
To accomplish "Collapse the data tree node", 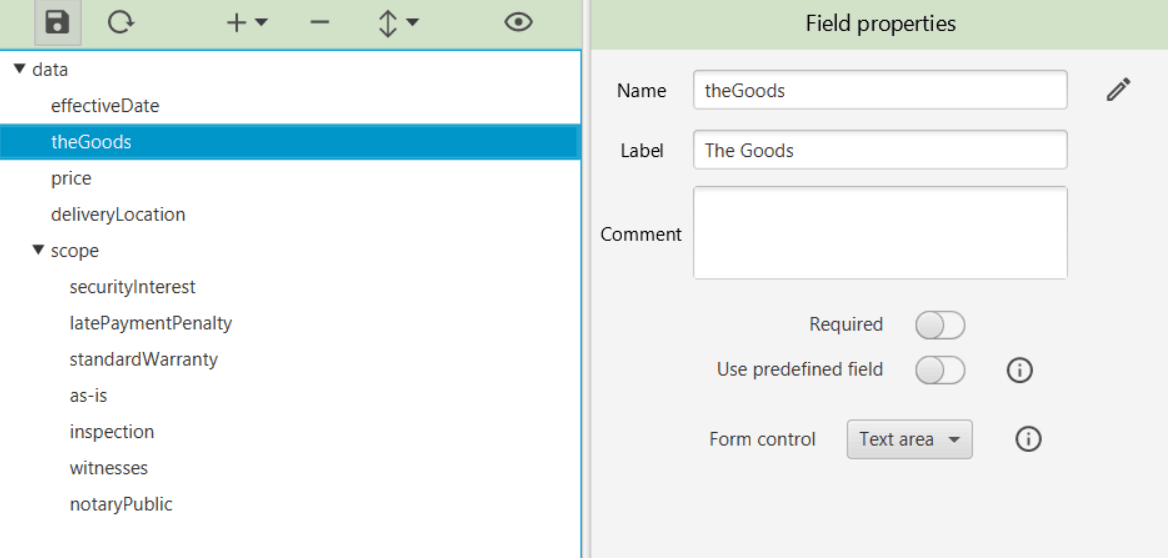I will pos(19,69).
